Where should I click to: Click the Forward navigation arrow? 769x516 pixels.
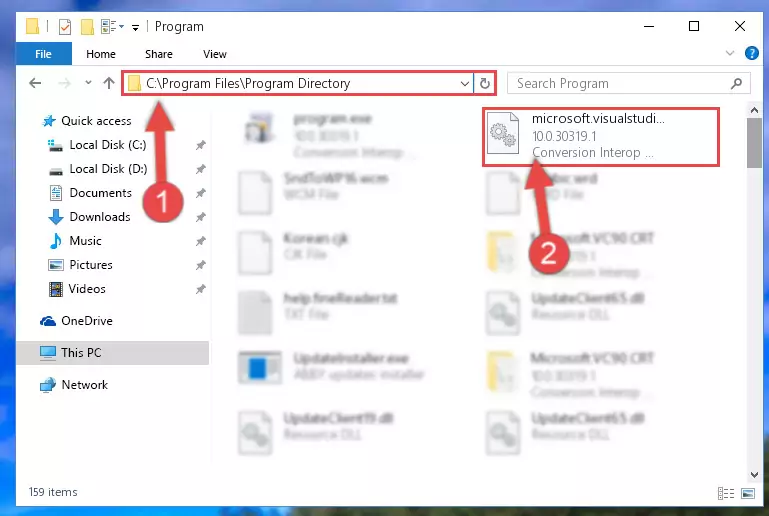click(x=64, y=83)
